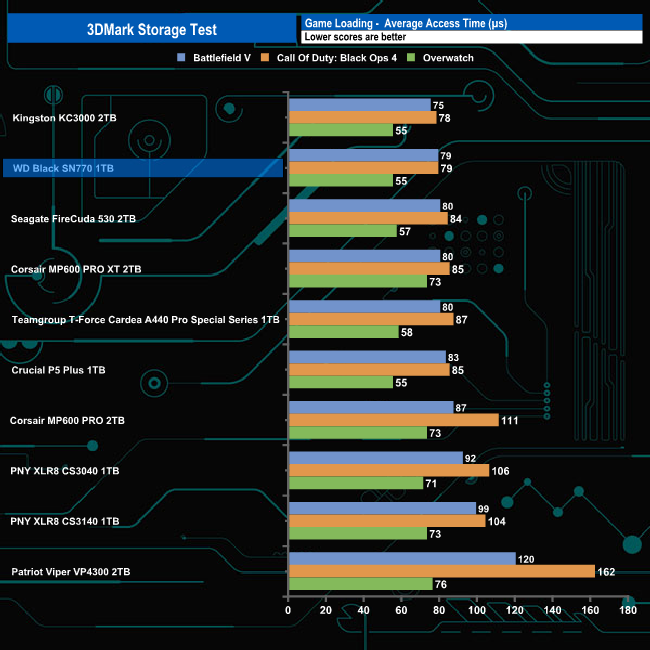650x650 pixels.
Task: Click the Battlefield V blue legend swatch
Action: [181, 58]
